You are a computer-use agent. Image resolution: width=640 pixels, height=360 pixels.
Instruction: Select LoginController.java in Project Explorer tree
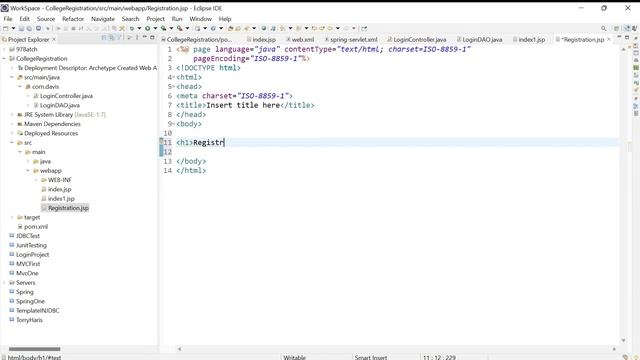[67, 96]
